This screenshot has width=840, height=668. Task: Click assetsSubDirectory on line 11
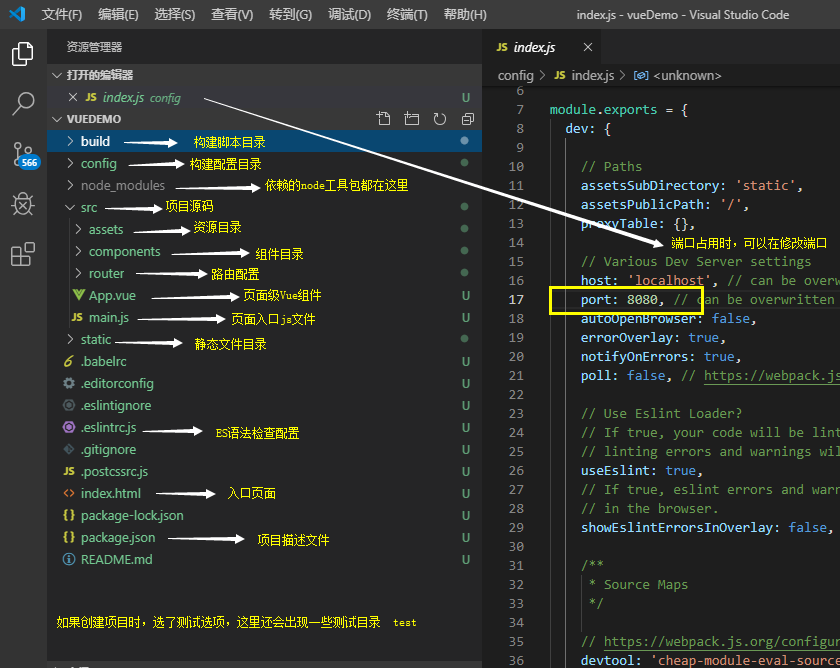point(650,185)
